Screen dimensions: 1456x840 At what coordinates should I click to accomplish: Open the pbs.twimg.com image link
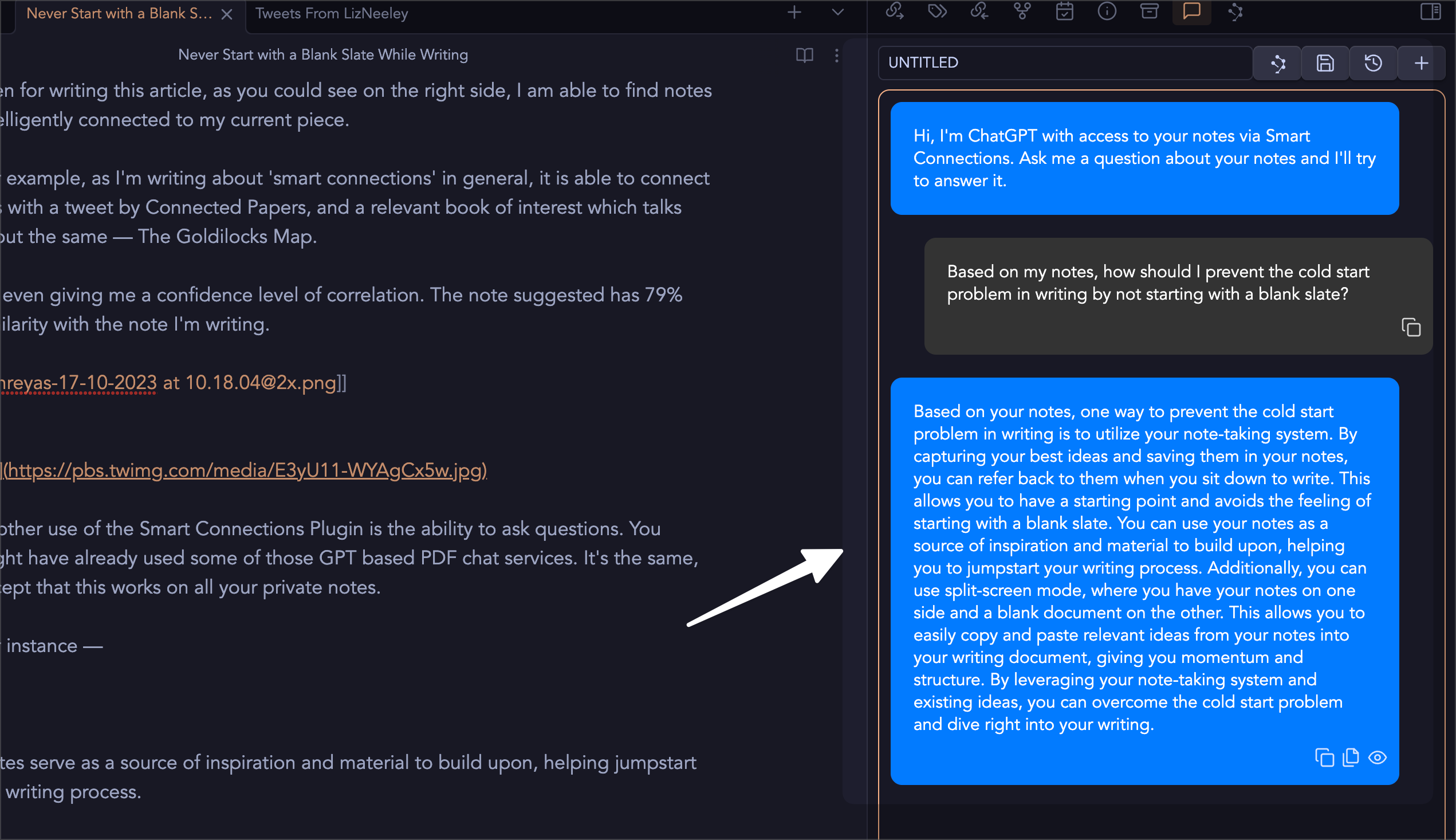click(x=245, y=471)
